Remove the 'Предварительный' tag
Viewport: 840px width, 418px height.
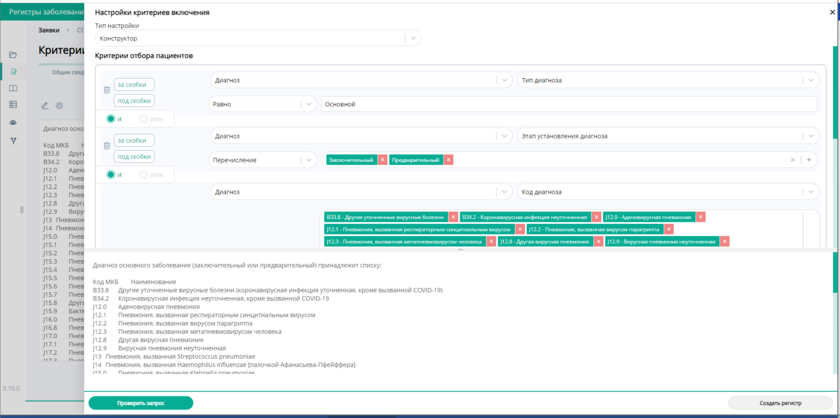click(x=448, y=160)
